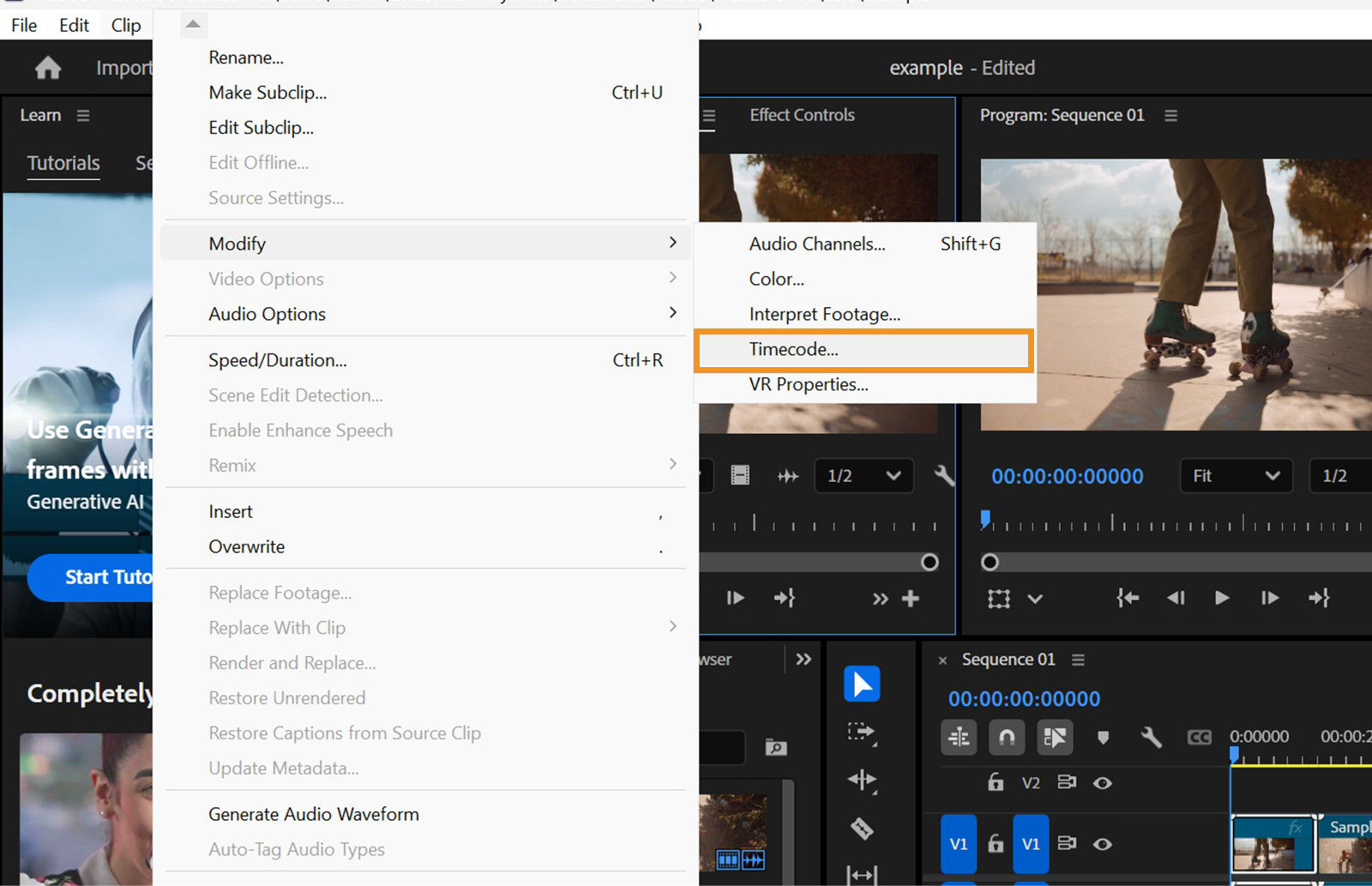The width and height of the screenshot is (1372, 886).
Task: Choose Timecode from the Modify submenu
Action: point(794,349)
